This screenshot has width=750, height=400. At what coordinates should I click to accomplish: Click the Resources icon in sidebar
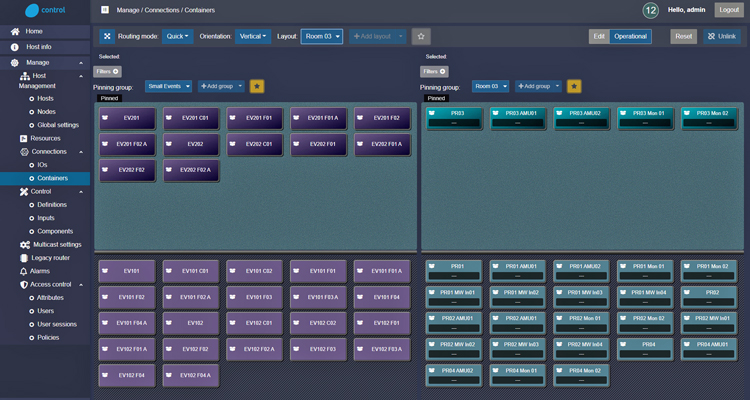23,139
